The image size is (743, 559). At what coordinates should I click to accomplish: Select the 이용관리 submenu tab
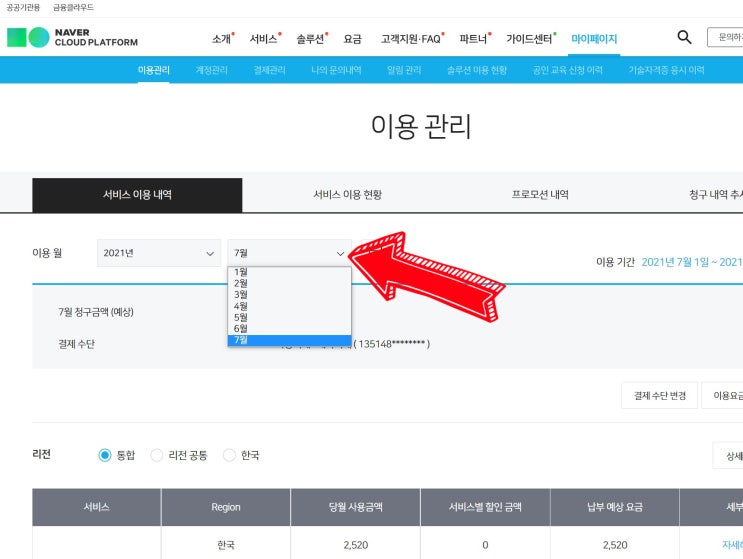pyautogui.click(x=154, y=70)
